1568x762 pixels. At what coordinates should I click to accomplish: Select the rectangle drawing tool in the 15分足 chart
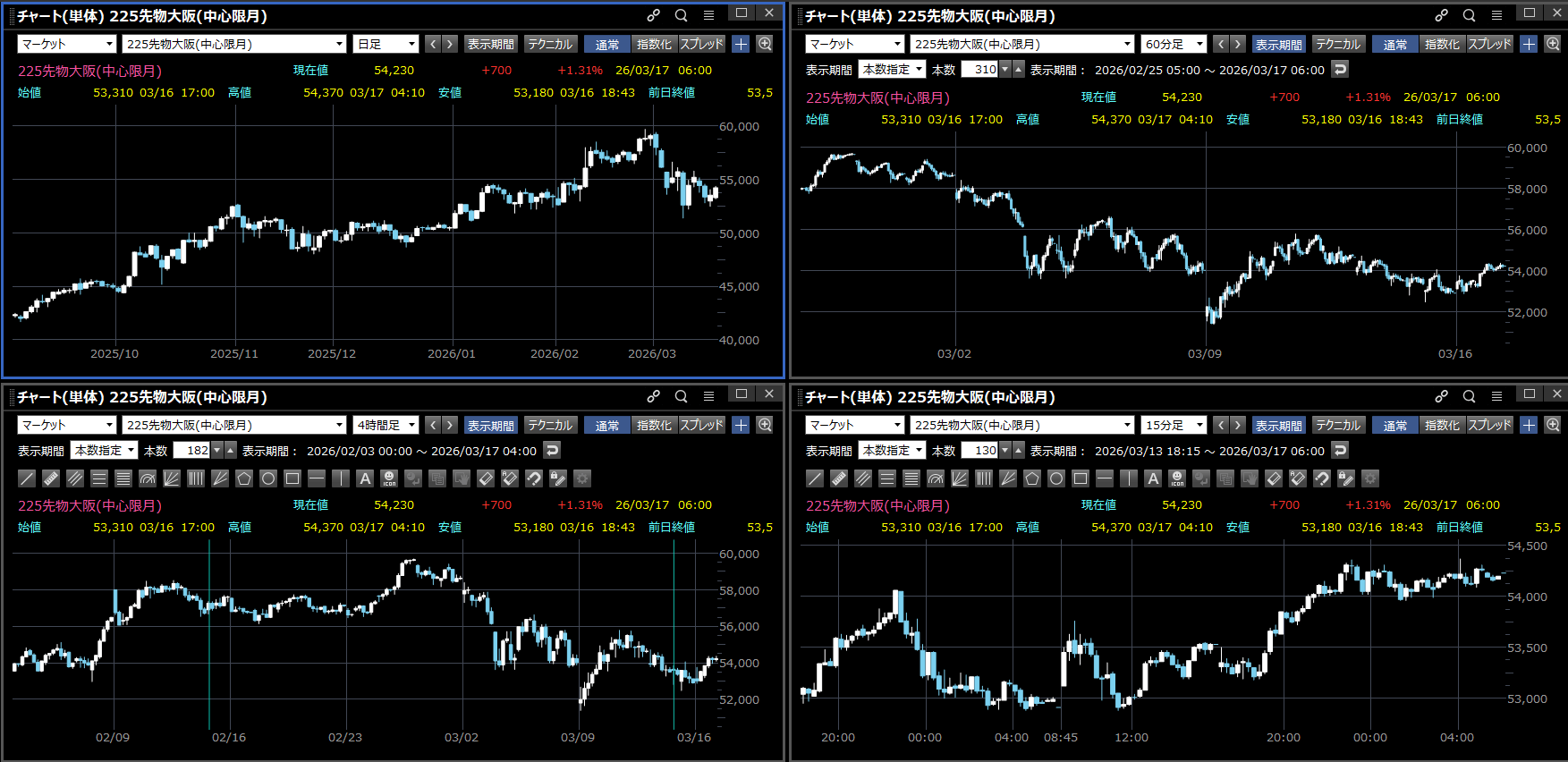click(1081, 478)
